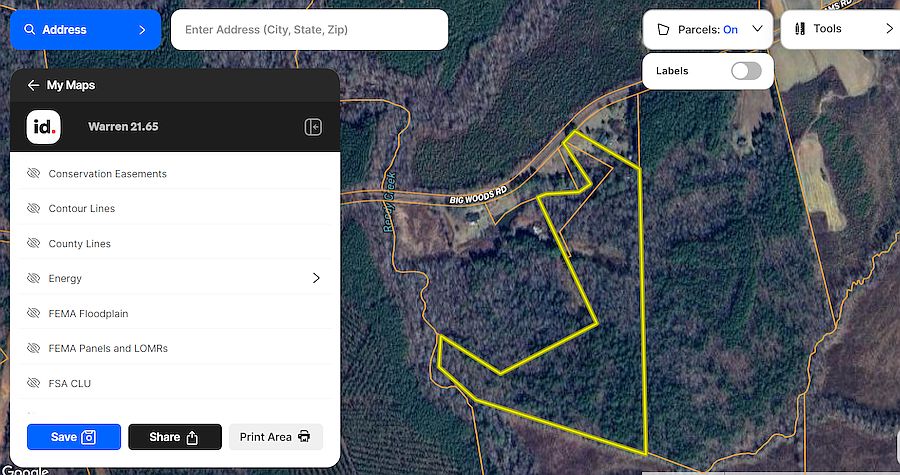Click the back arrow beside My Maps
Screen dimensions: 900x475
point(33,85)
